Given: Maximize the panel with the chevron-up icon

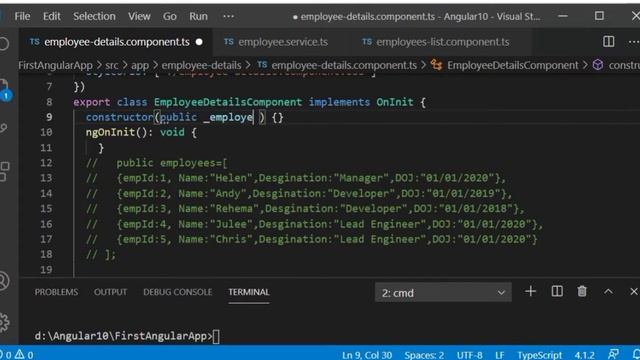Looking at the screenshot, I should 608,291.
